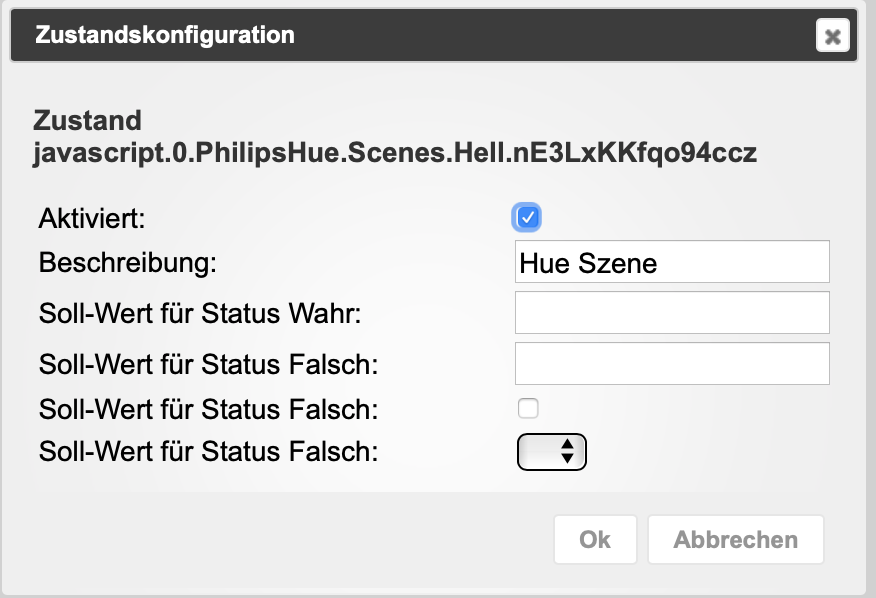Confirm the dialog with the Ok button

(x=595, y=540)
